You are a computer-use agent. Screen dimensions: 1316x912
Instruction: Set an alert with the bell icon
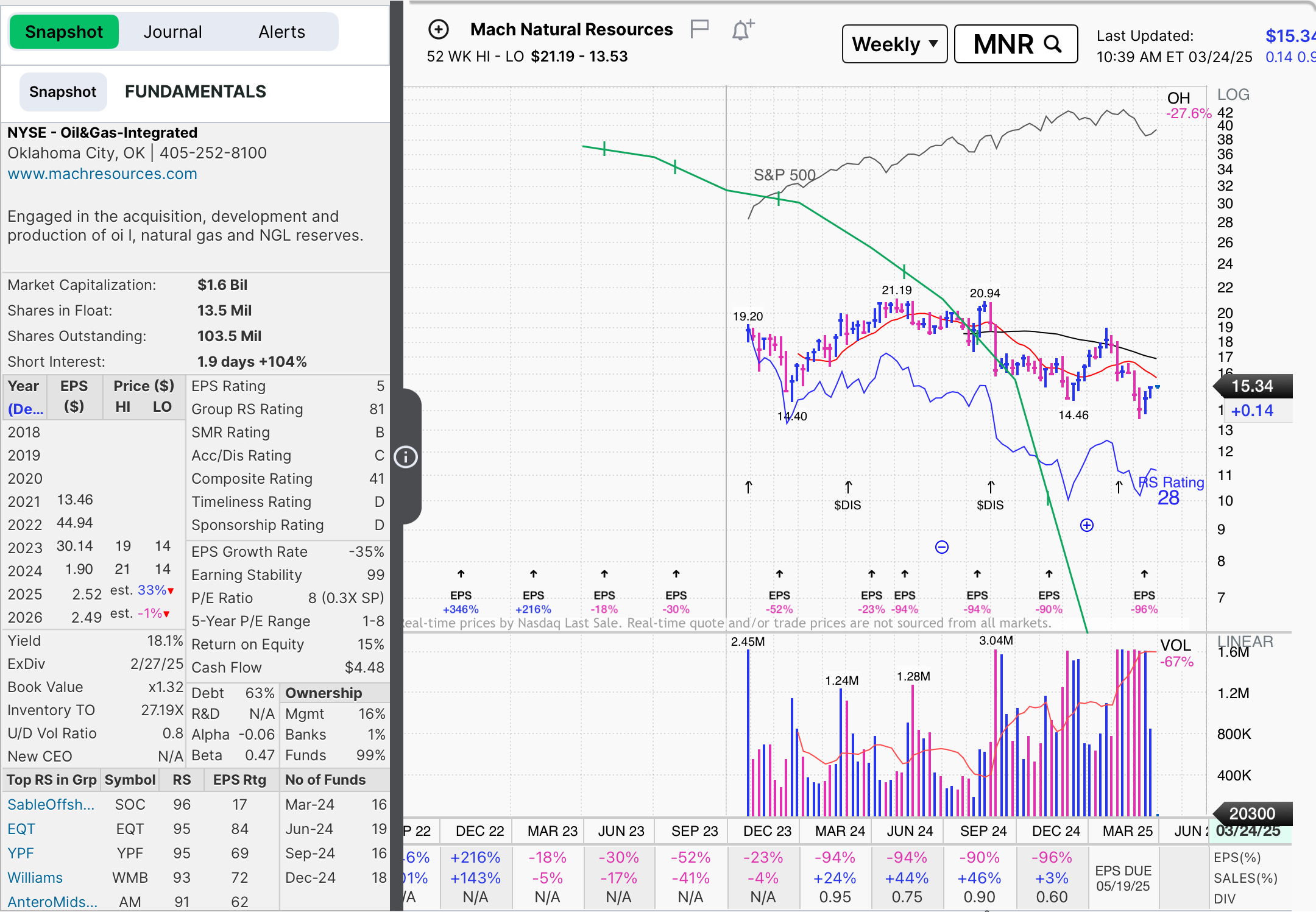(x=743, y=29)
